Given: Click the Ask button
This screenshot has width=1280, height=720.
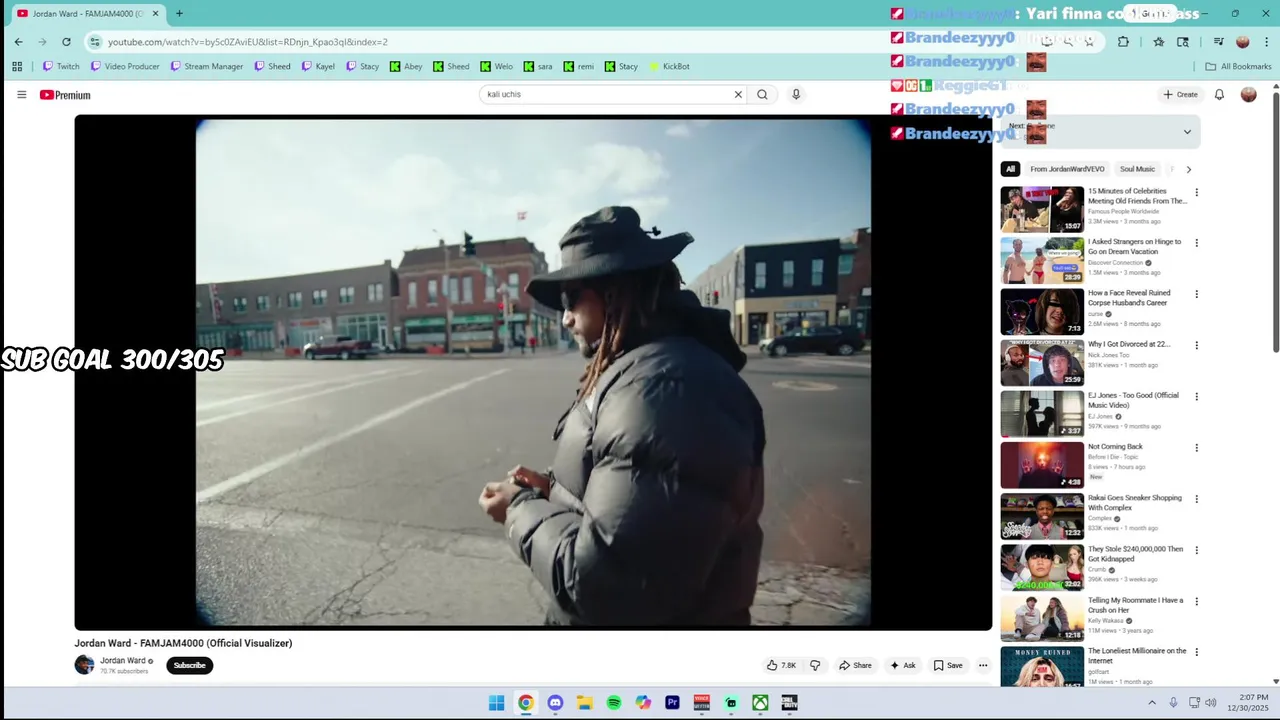Looking at the screenshot, I should 902,665.
